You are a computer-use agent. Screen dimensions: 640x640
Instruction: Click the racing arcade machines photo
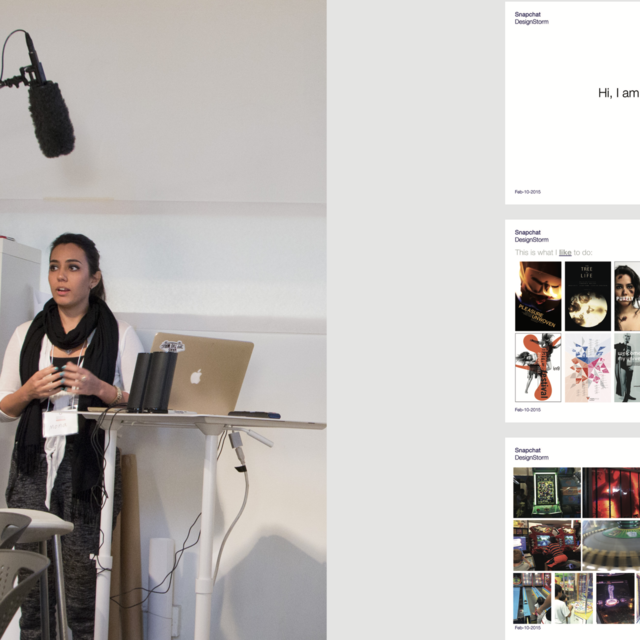click(x=547, y=545)
